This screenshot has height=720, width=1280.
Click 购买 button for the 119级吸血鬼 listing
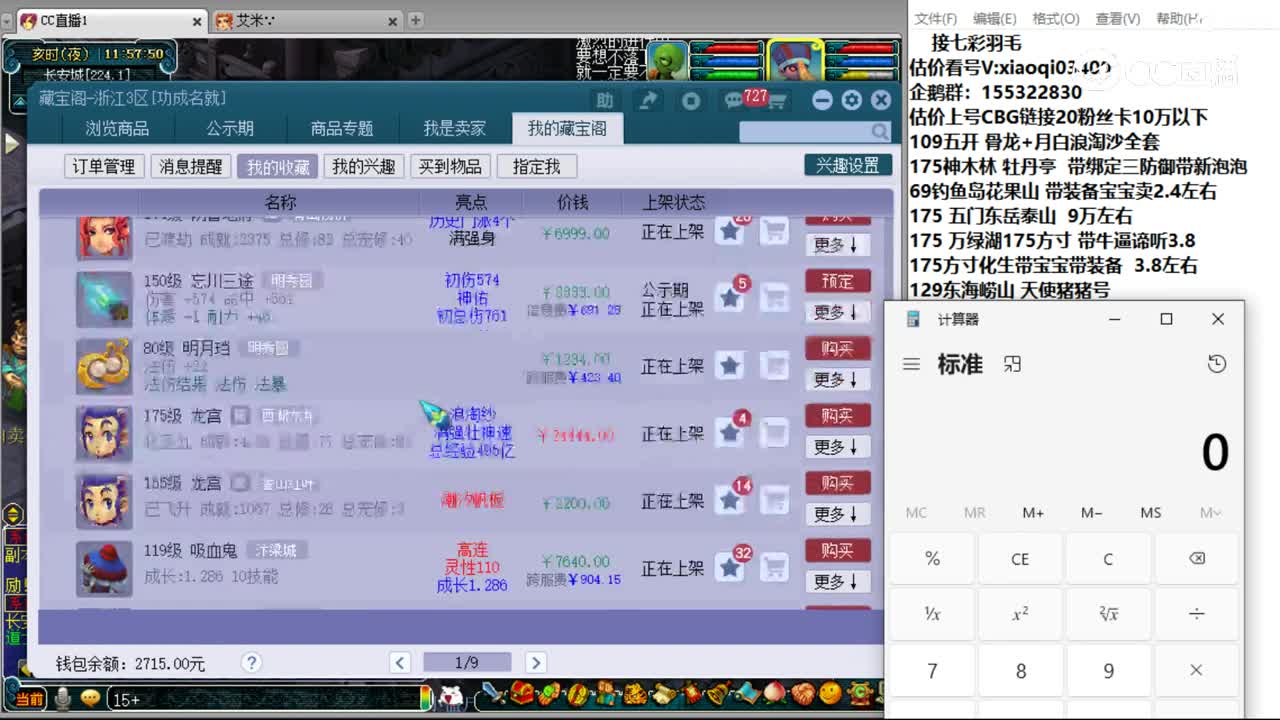tap(838, 550)
